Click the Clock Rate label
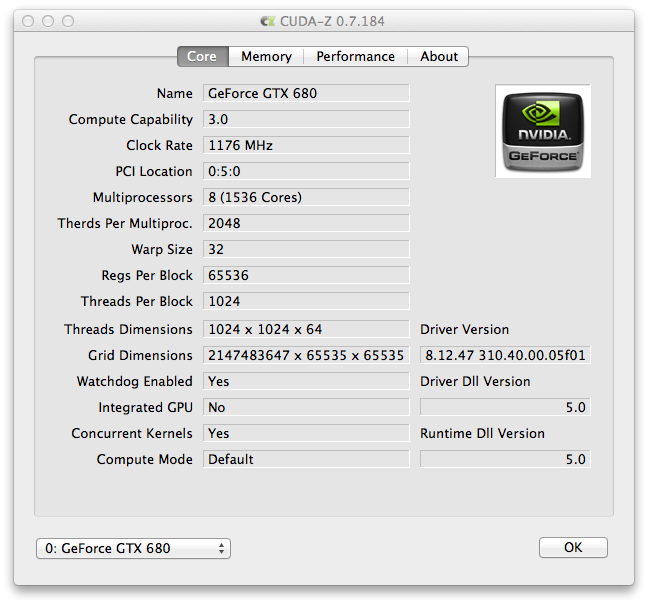Viewport: 648px width, 605px height. (160, 145)
